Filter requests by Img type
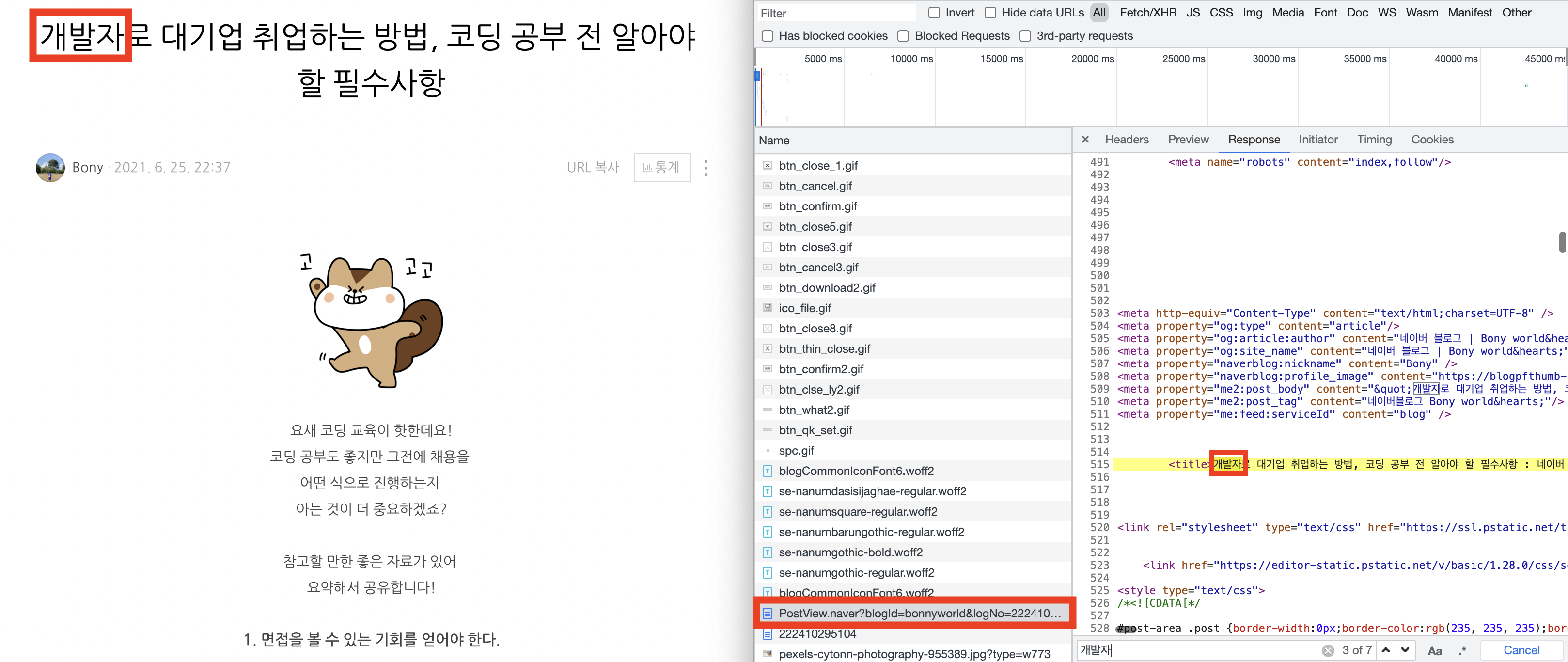The width and height of the screenshot is (1568, 662). [x=1252, y=12]
